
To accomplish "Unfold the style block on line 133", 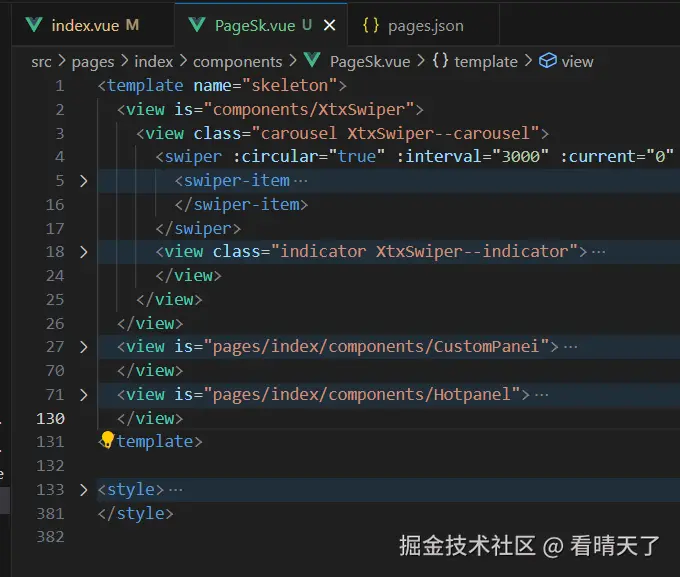I will tap(84, 490).
